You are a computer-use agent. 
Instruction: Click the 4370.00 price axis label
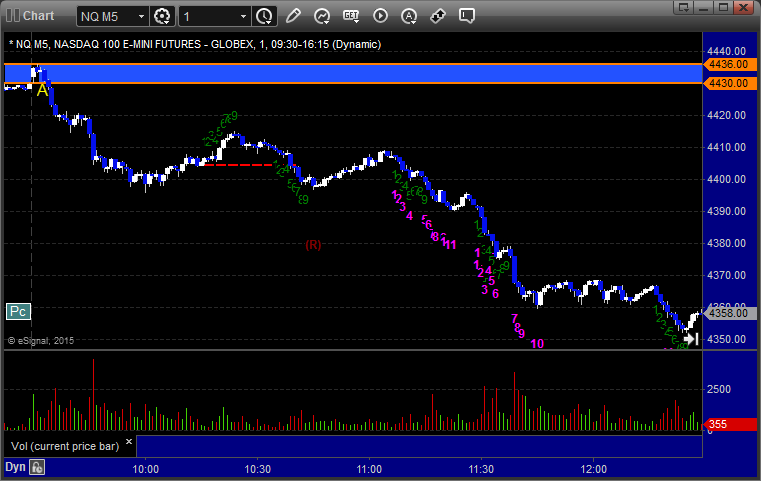[x=727, y=276]
